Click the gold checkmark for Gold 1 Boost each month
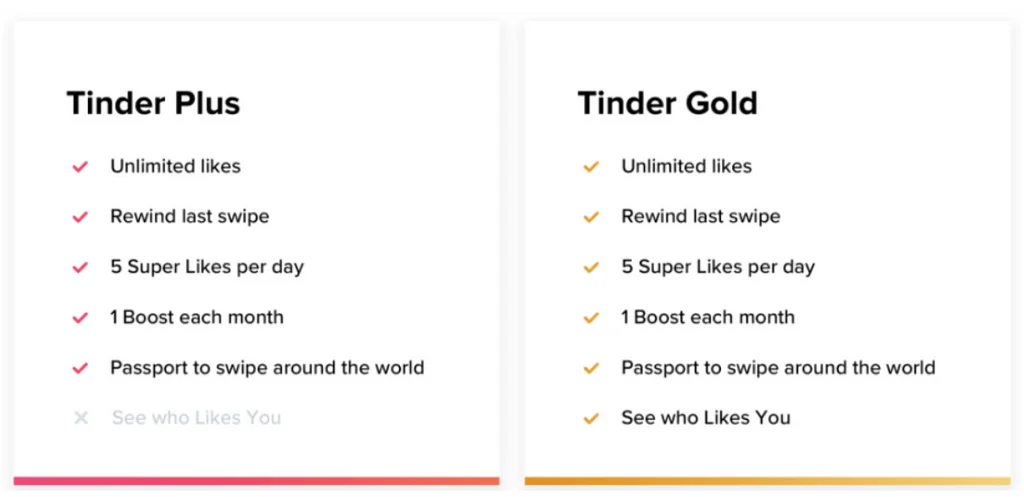Image resolution: width=1024 pixels, height=497 pixels. click(x=591, y=318)
